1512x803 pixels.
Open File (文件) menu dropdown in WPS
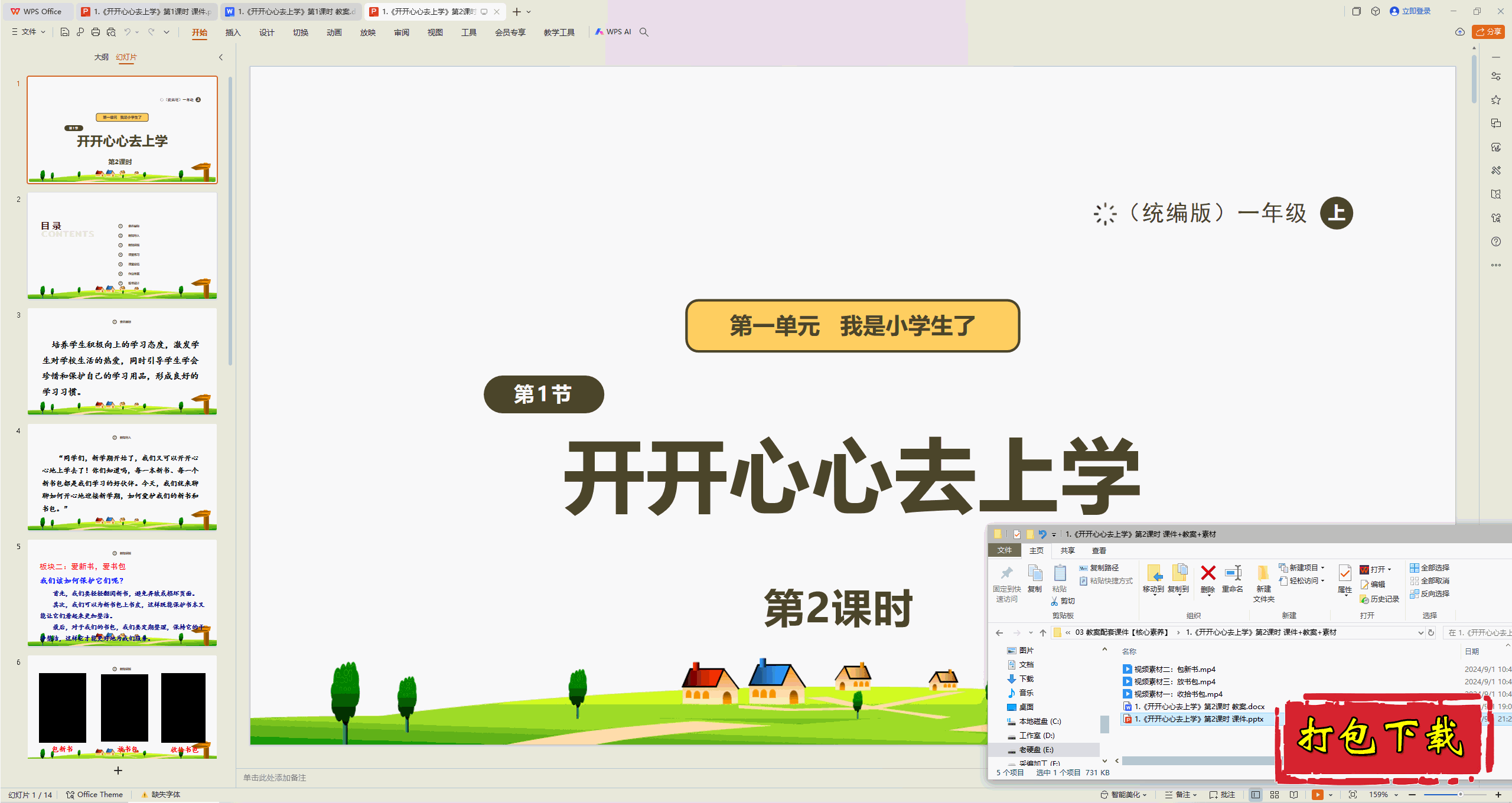pos(29,32)
